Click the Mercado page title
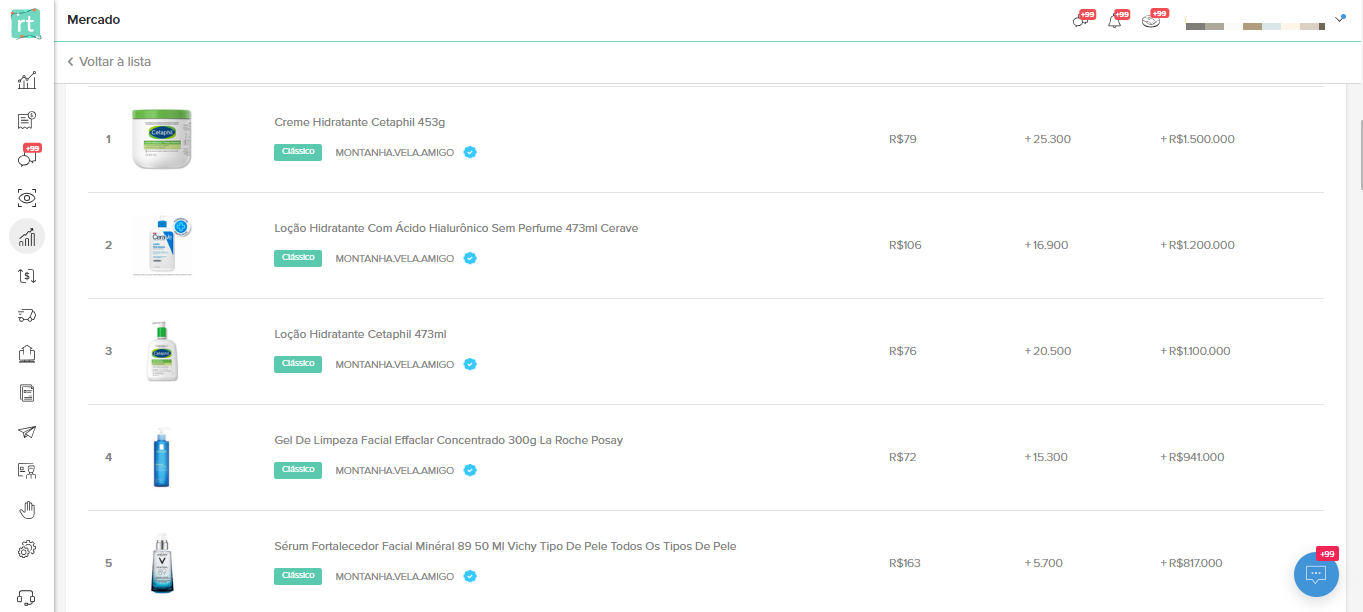This screenshot has height=612, width=1363. point(93,20)
